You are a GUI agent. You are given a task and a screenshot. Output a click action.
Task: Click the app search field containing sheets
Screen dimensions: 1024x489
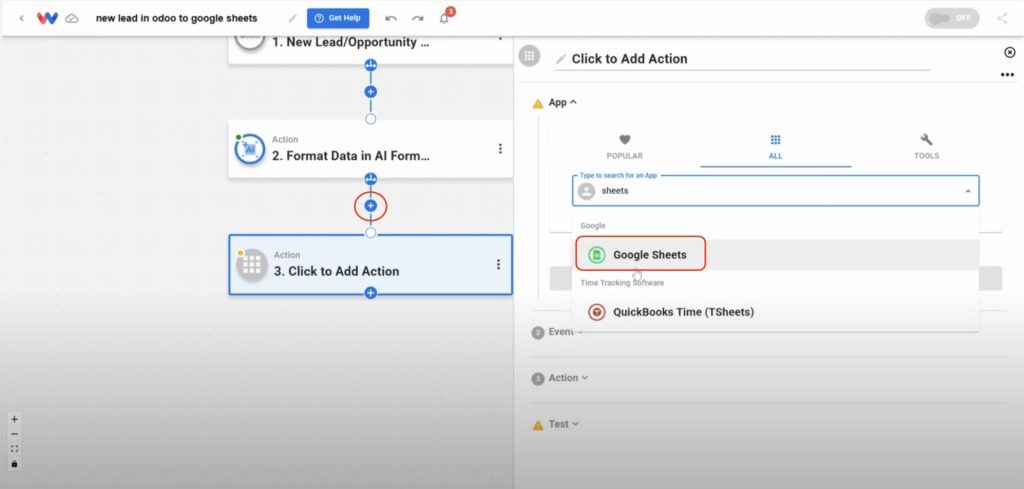click(x=775, y=191)
